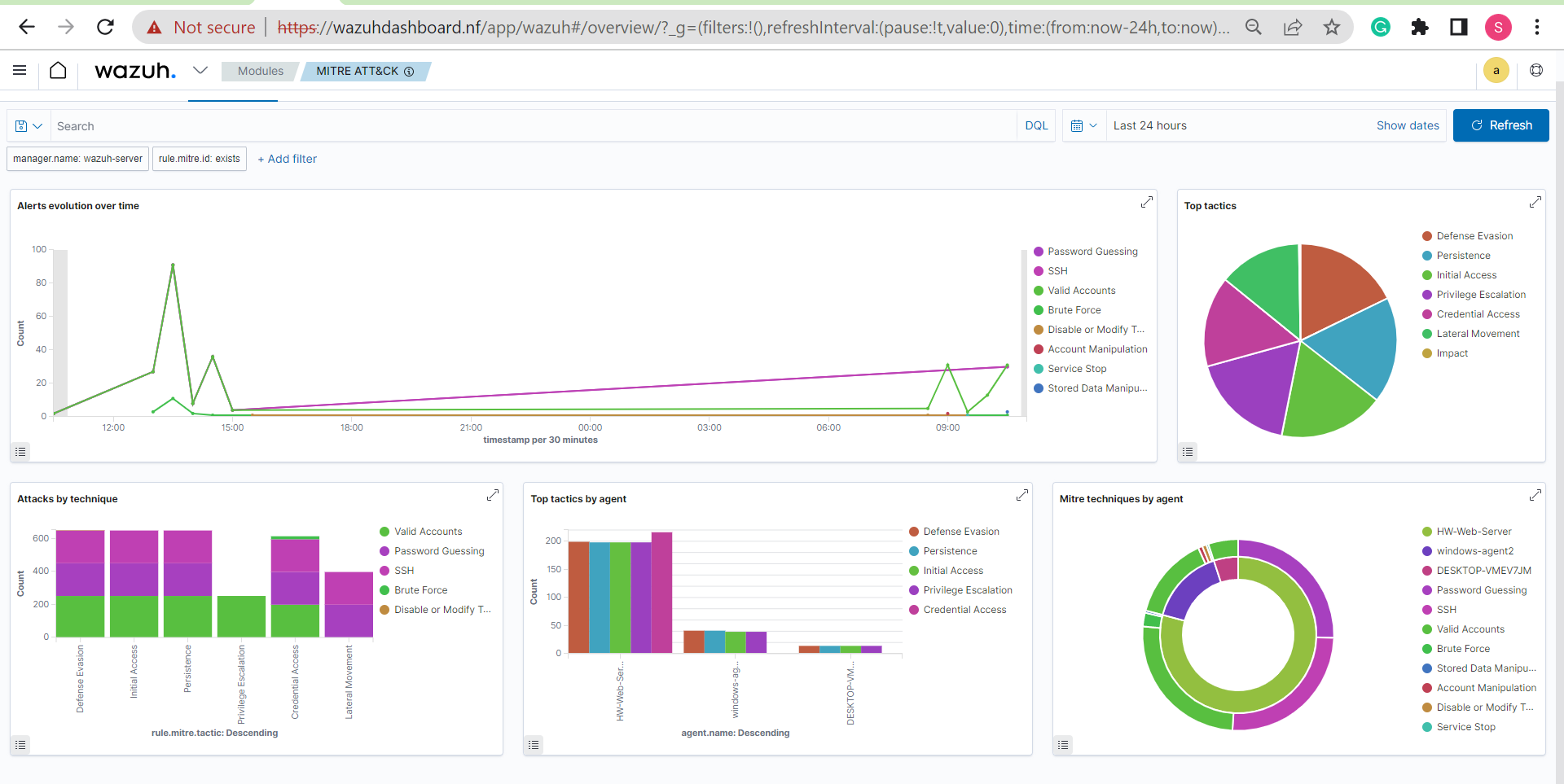This screenshot has height=784, width=1564.
Task: Open browser zoom magnifier icon
Action: (x=1254, y=27)
